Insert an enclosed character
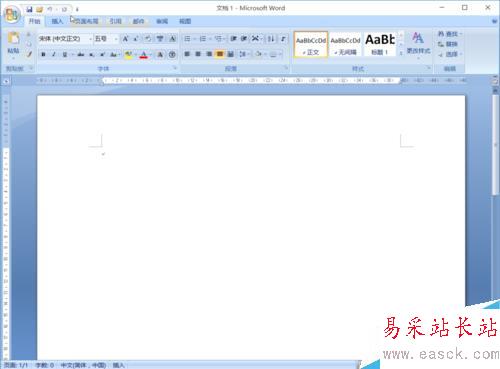The width and height of the screenshot is (500, 369). tap(172, 54)
